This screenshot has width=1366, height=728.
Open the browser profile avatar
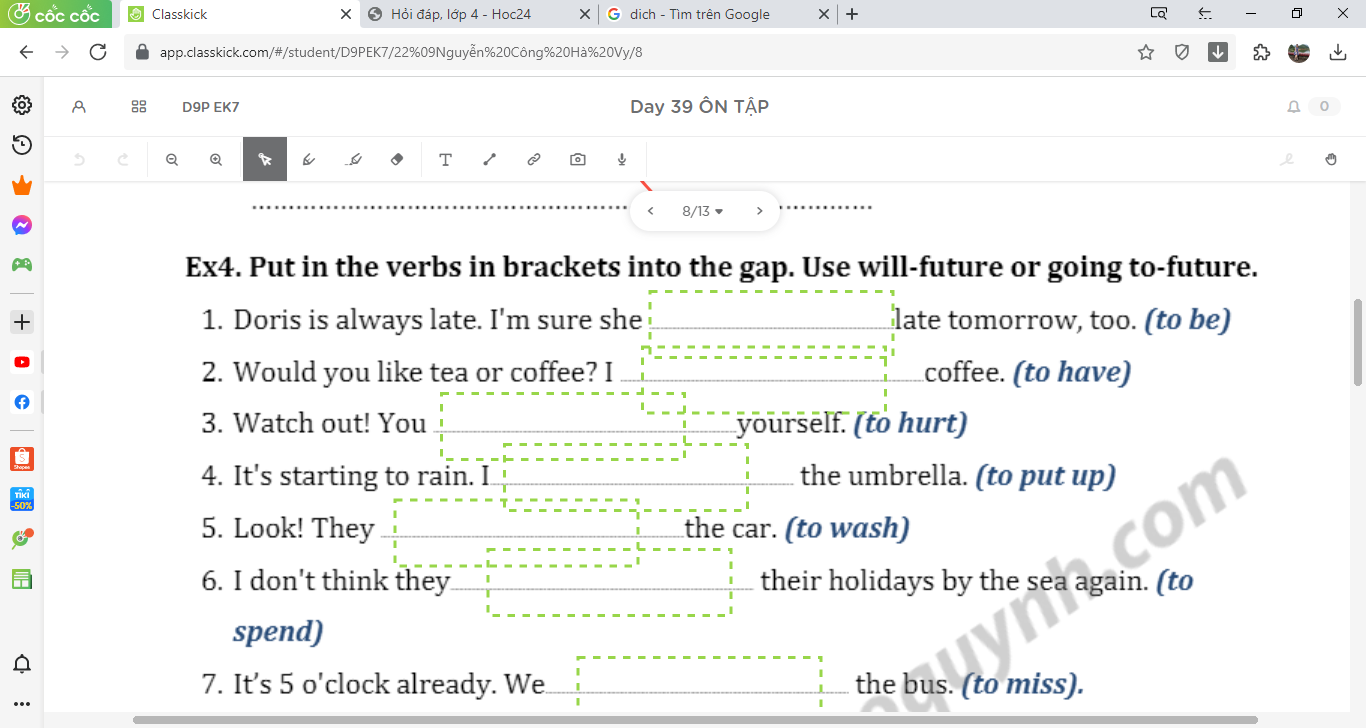coord(1299,52)
